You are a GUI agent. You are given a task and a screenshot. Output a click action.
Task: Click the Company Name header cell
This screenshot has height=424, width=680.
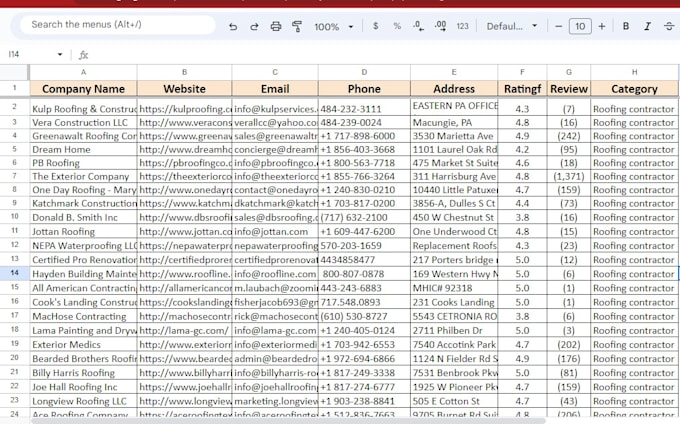click(83, 88)
